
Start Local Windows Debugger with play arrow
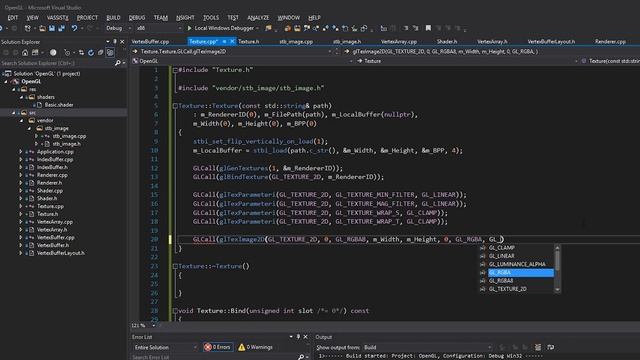[x=189, y=28]
